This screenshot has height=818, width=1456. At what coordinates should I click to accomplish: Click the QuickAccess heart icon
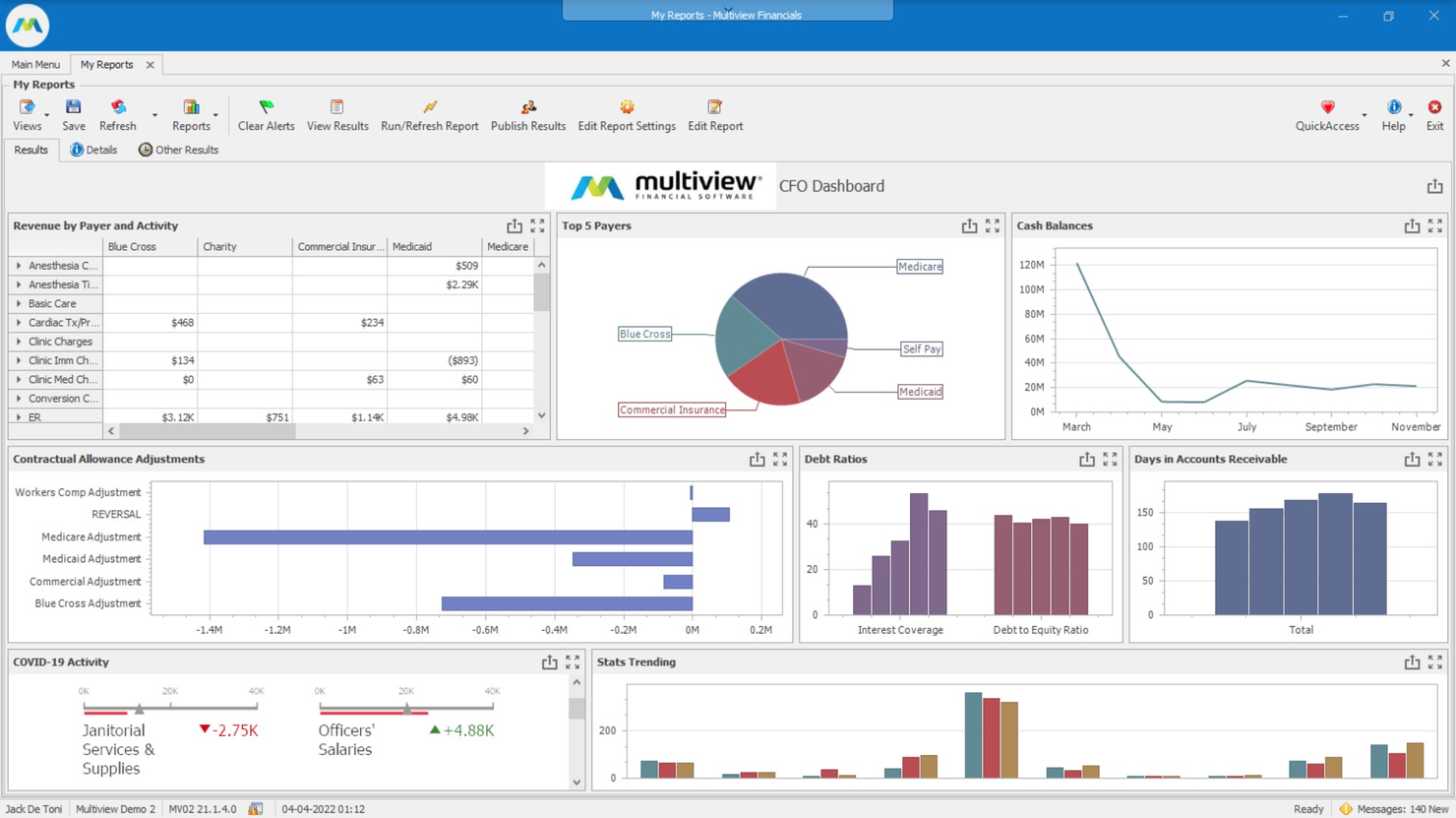tap(1327, 106)
